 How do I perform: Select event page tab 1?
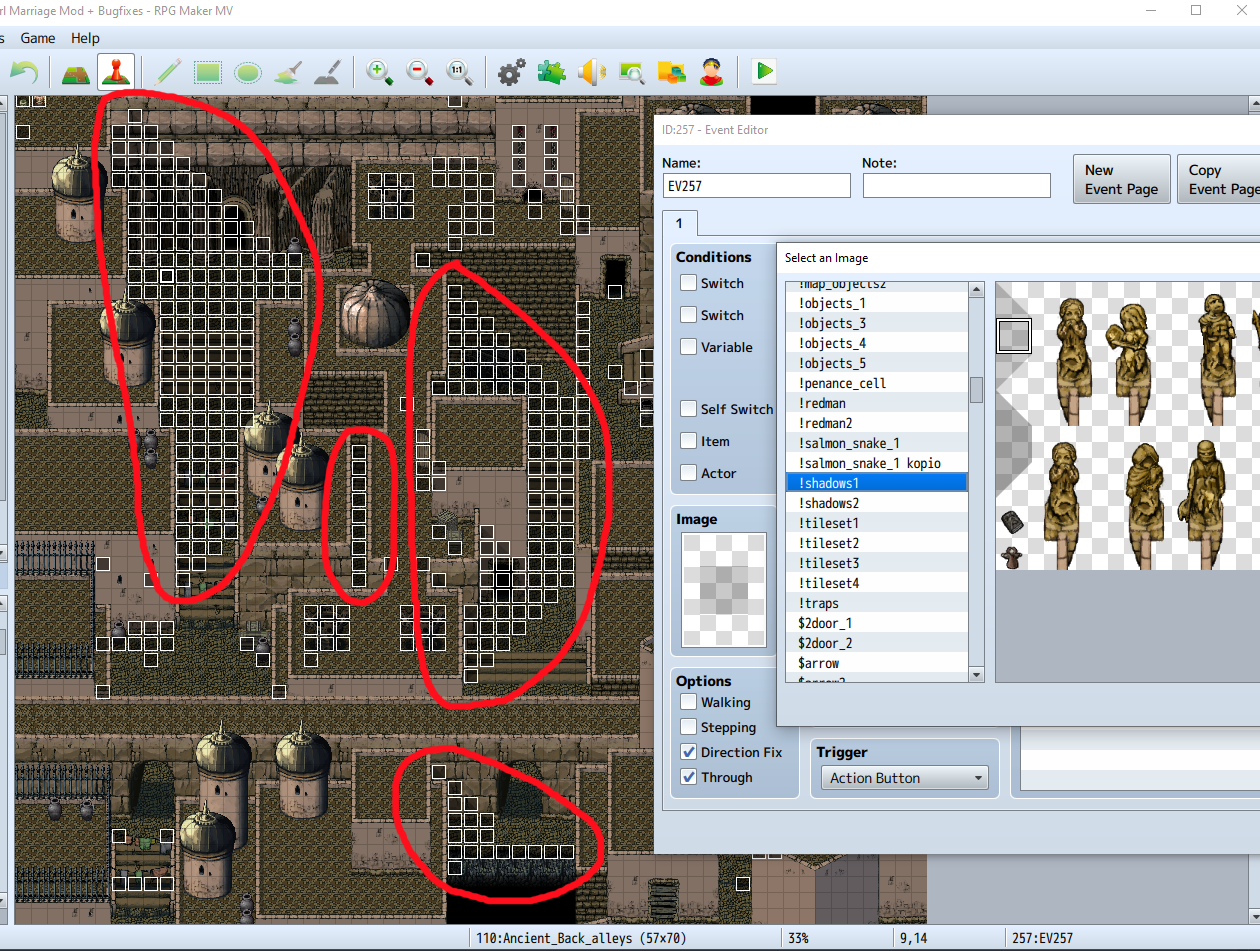coord(679,223)
